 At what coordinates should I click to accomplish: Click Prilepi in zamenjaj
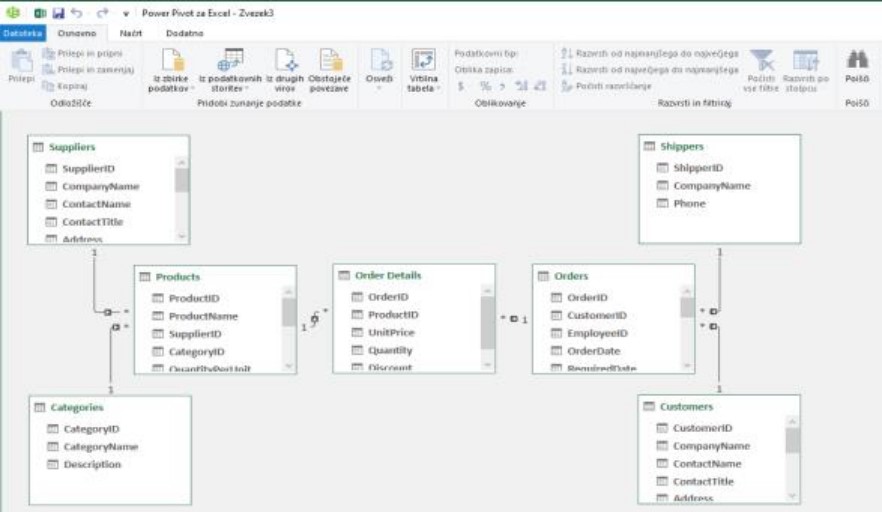click(88, 70)
